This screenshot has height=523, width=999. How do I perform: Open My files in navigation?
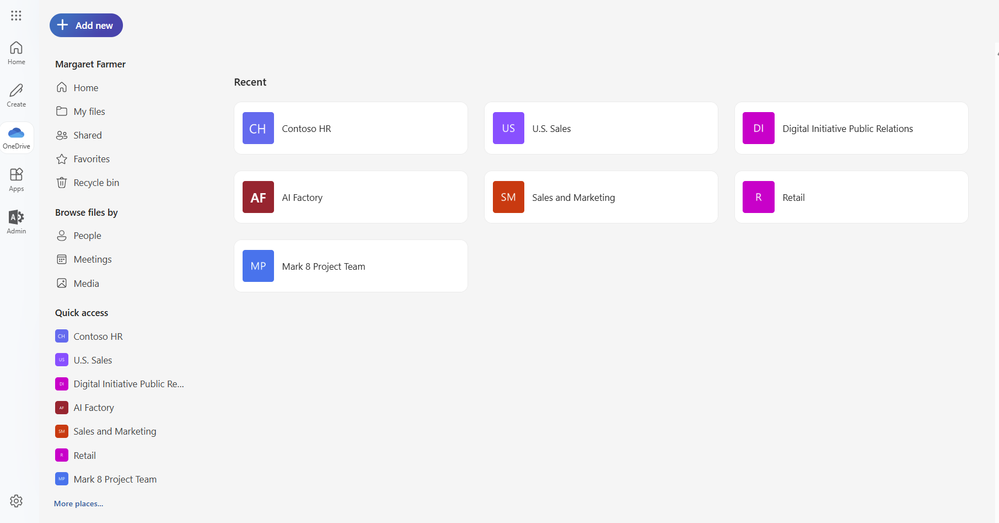click(x=89, y=112)
